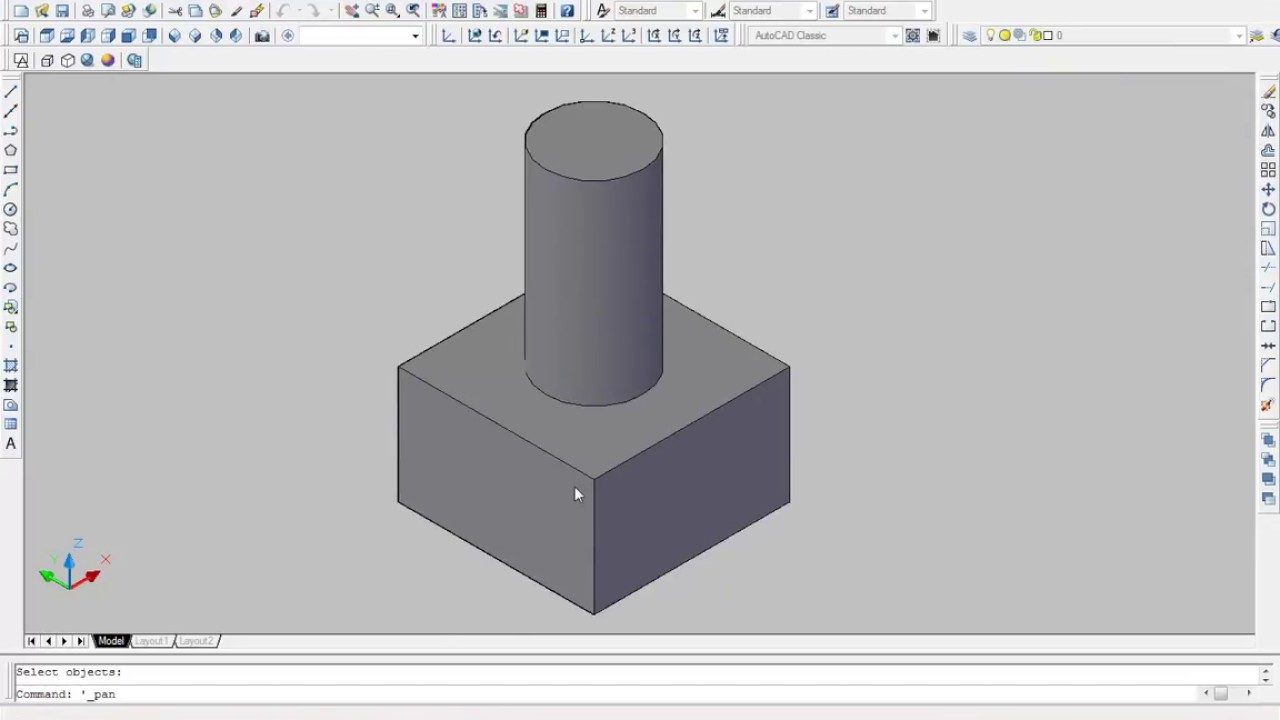The height and width of the screenshot is (720, 1280).
Task: Select the Realistic visual style sphere
Action: click(87, 61)
